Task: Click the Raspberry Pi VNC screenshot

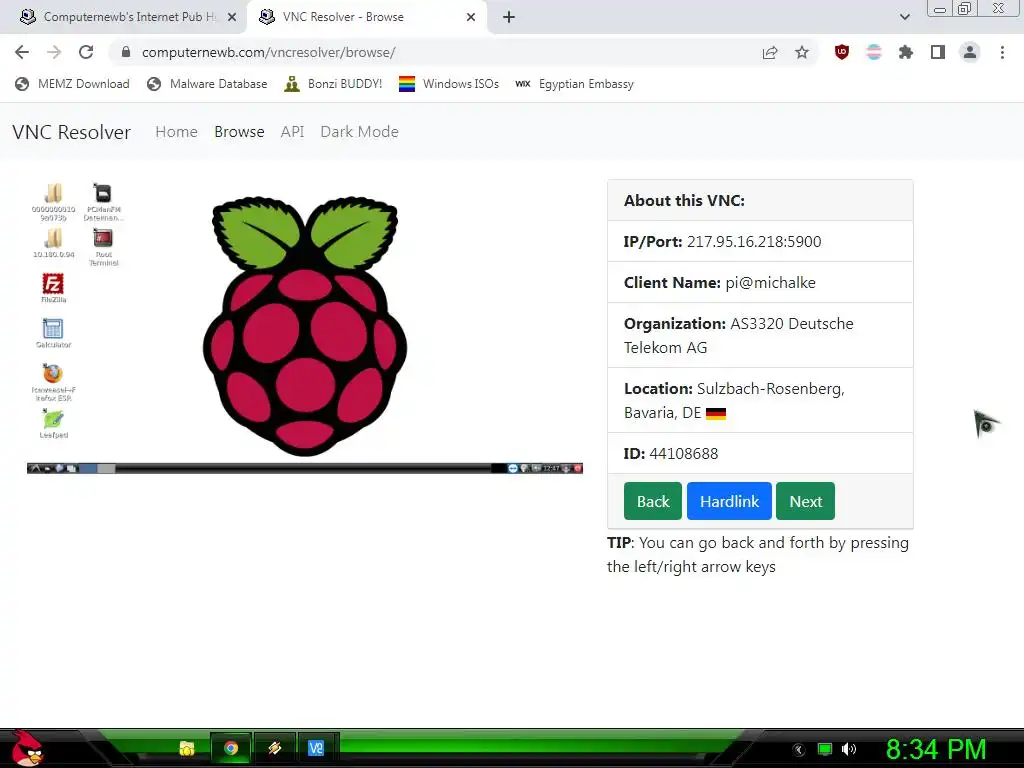Action: click(305, 327)
